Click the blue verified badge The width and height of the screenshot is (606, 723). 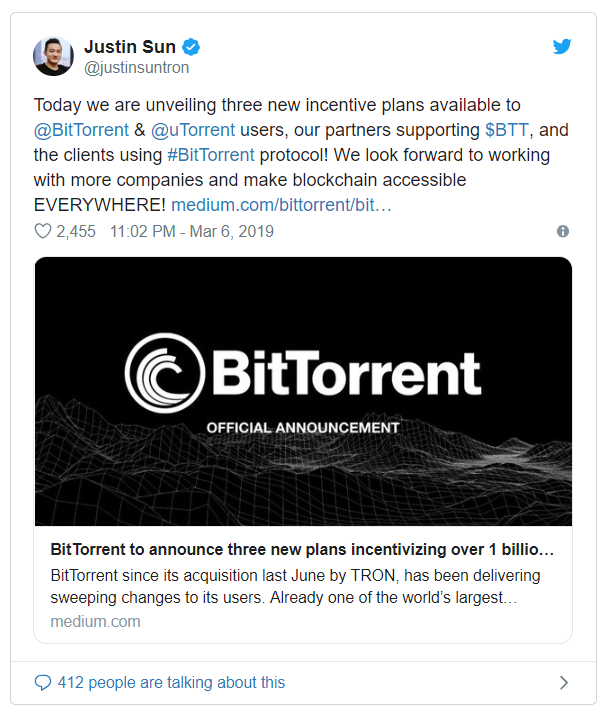pyautogui.click(x=189, y=46)
